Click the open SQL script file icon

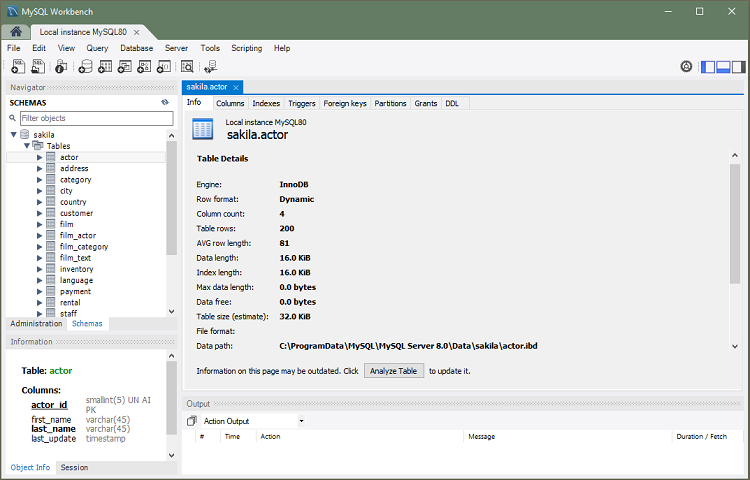pyautogui.click(x=37, y=67)
